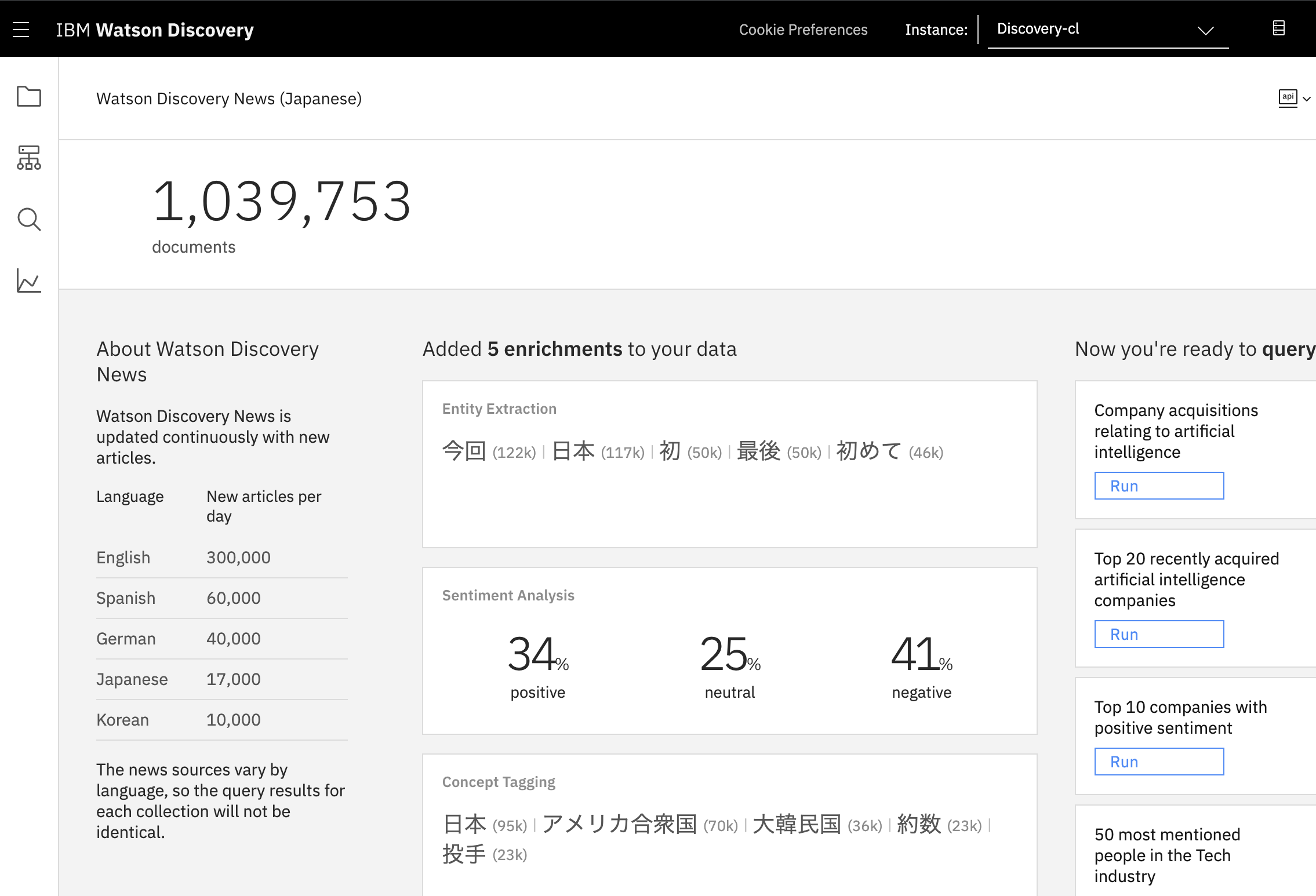Click the 初めて (46k) entity
The height and width of the screenshot is (896, 1316).
tap(890, 451)
